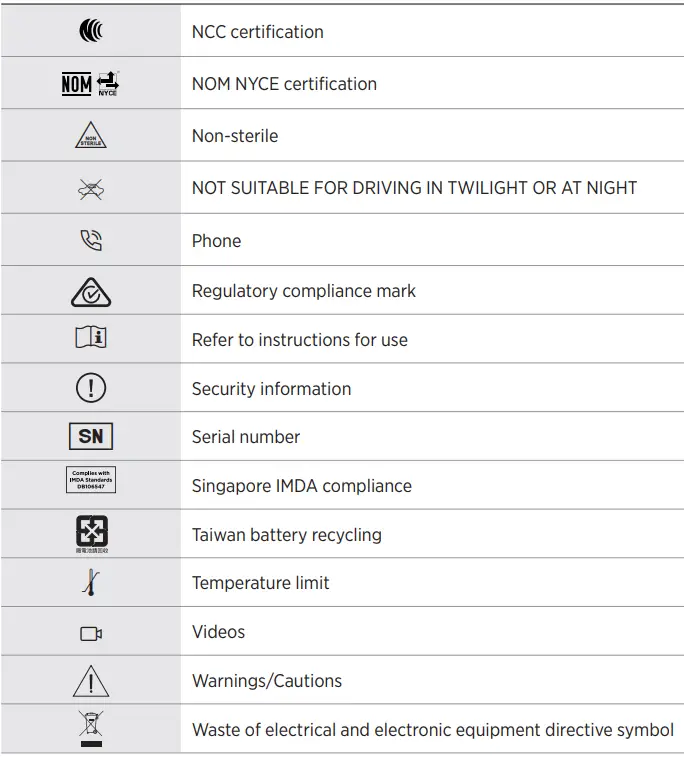Screen dimensions: 684x757
Task: Click the "Serial number" text label
Action: click(245, 437)
